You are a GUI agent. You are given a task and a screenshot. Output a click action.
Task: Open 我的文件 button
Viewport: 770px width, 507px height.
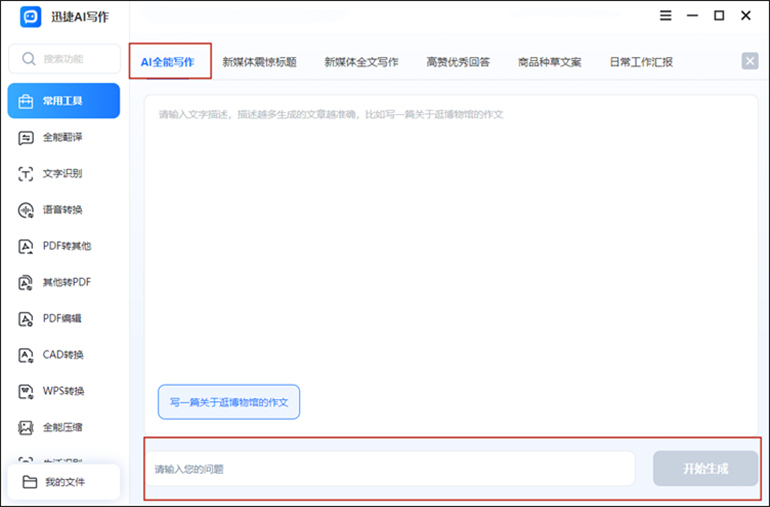[x=64, y=482]
